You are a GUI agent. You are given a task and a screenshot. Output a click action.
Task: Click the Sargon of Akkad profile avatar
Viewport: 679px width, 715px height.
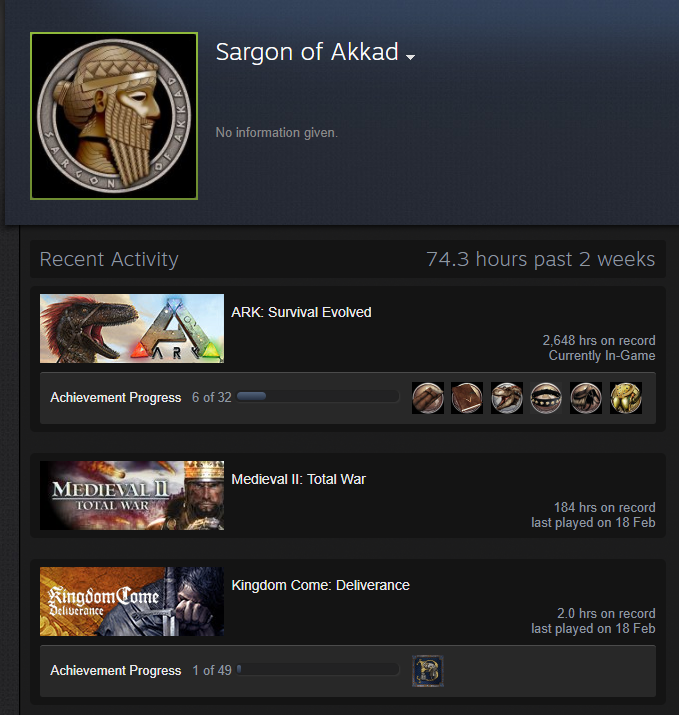(x=114, y=116)
